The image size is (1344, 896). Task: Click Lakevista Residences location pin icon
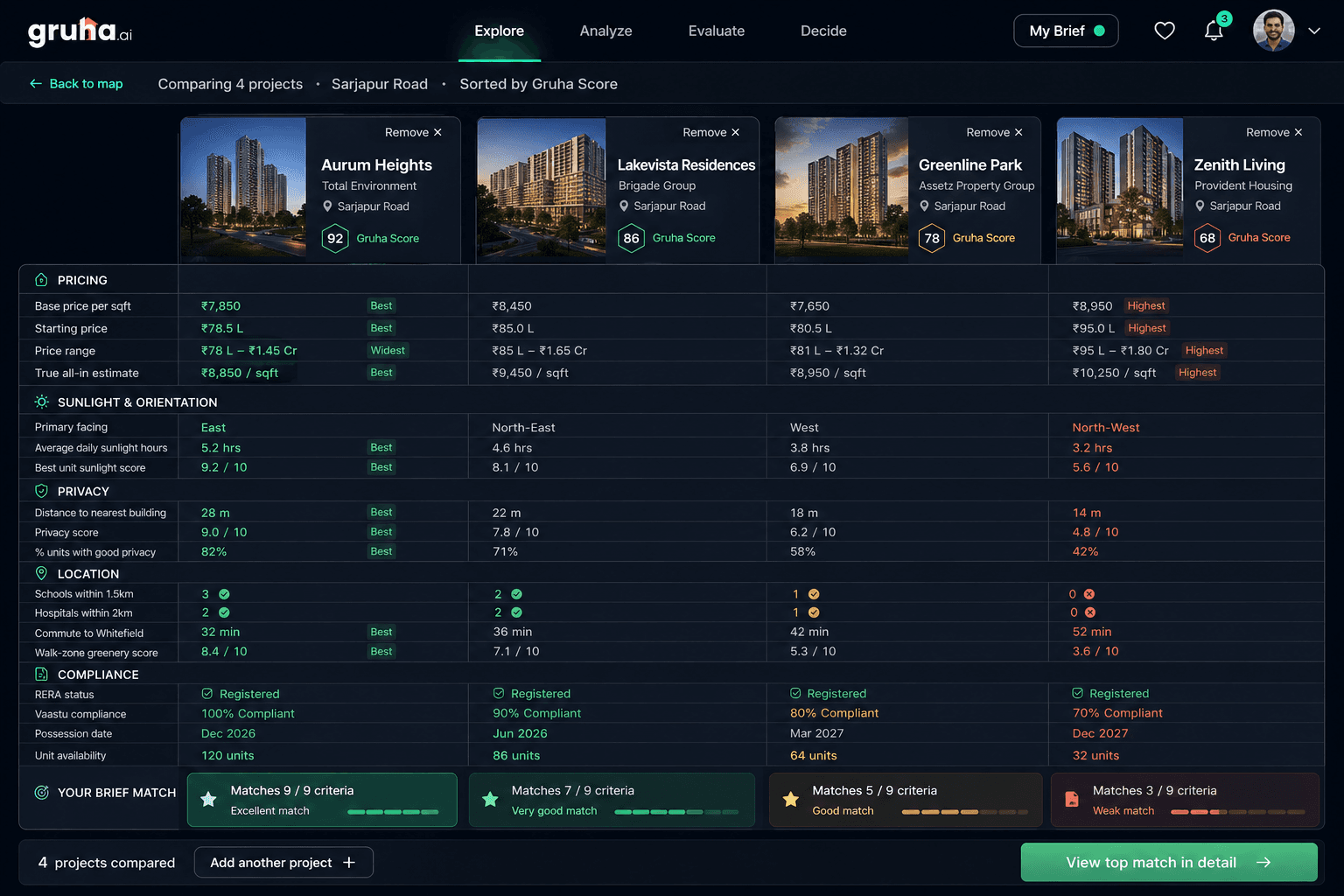[x=624, y=206]
